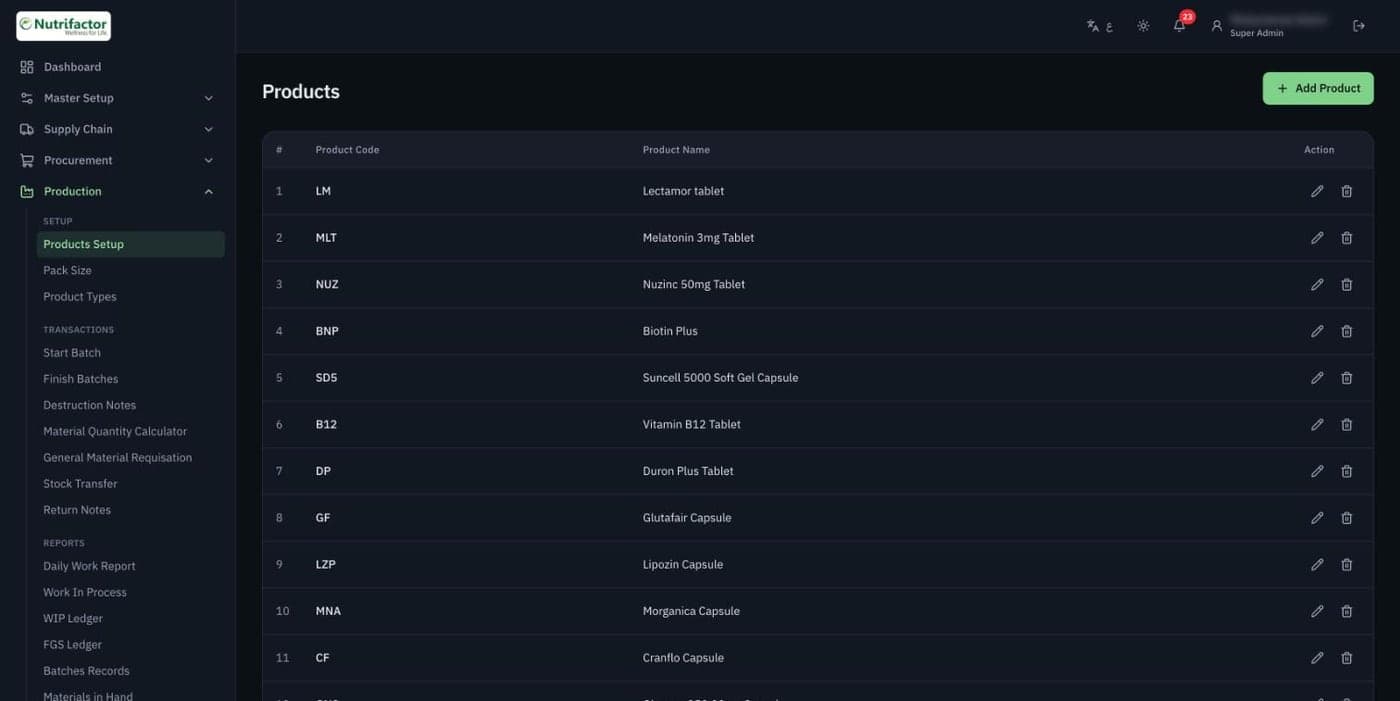Click the pencil icon for Biotin Plus

tap(1317, 331)
